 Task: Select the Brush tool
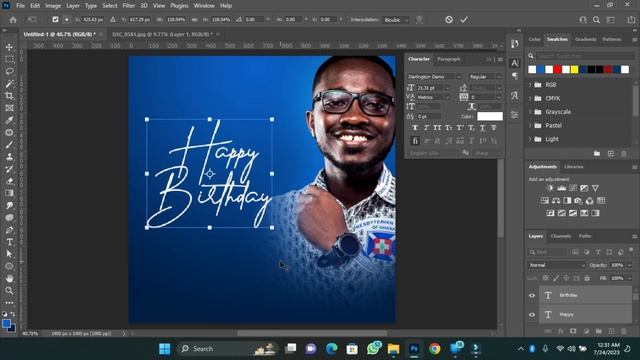(x=9, y=145)
